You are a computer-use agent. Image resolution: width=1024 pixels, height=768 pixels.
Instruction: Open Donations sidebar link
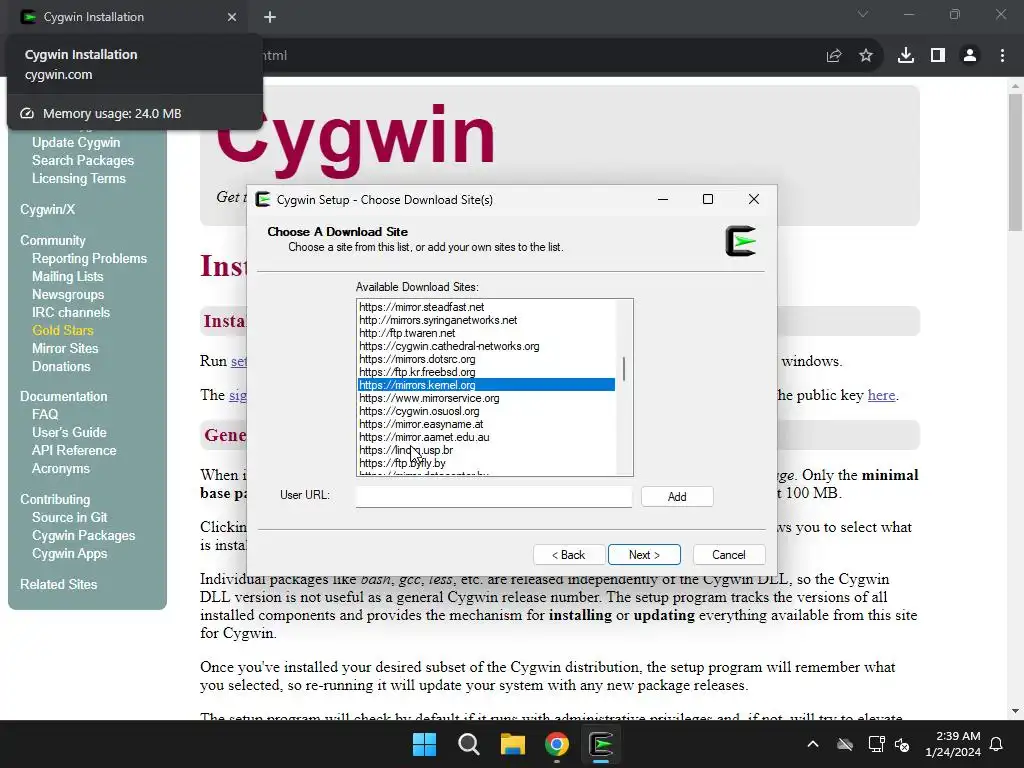point(61,366)
